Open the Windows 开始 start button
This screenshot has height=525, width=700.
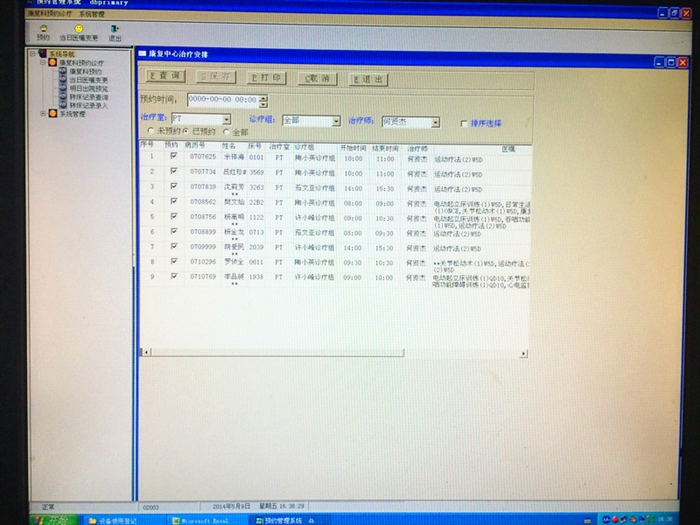(x=54, y=520)
